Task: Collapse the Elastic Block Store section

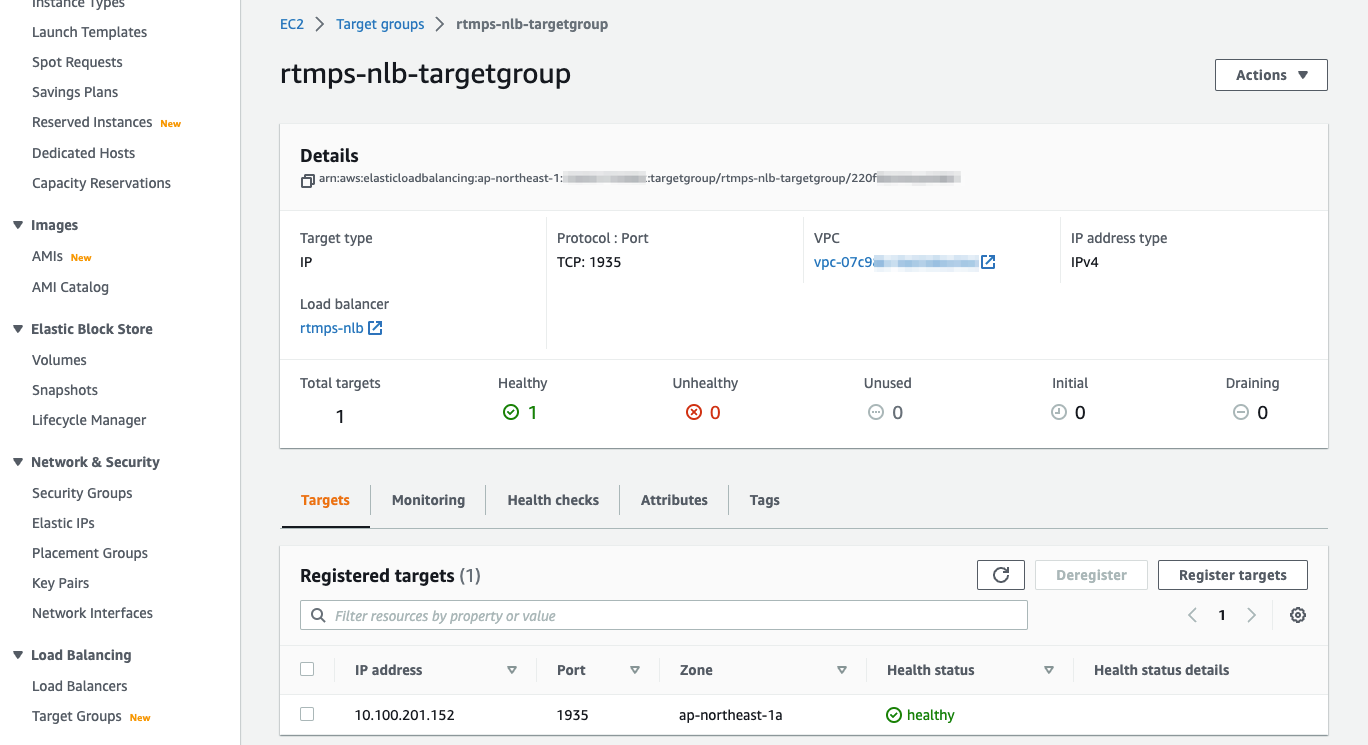Action: pos(18,329)
